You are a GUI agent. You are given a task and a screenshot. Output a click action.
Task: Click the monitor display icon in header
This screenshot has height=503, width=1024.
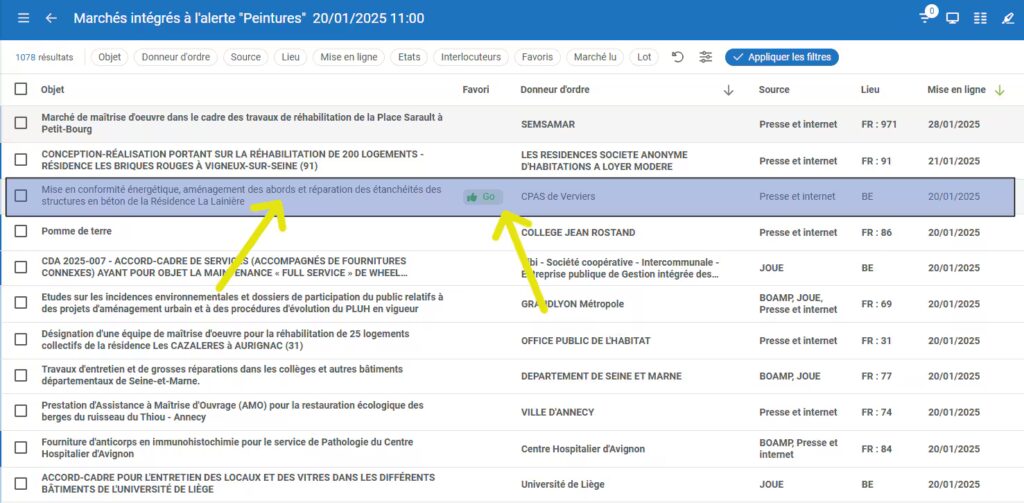point(952,18)
